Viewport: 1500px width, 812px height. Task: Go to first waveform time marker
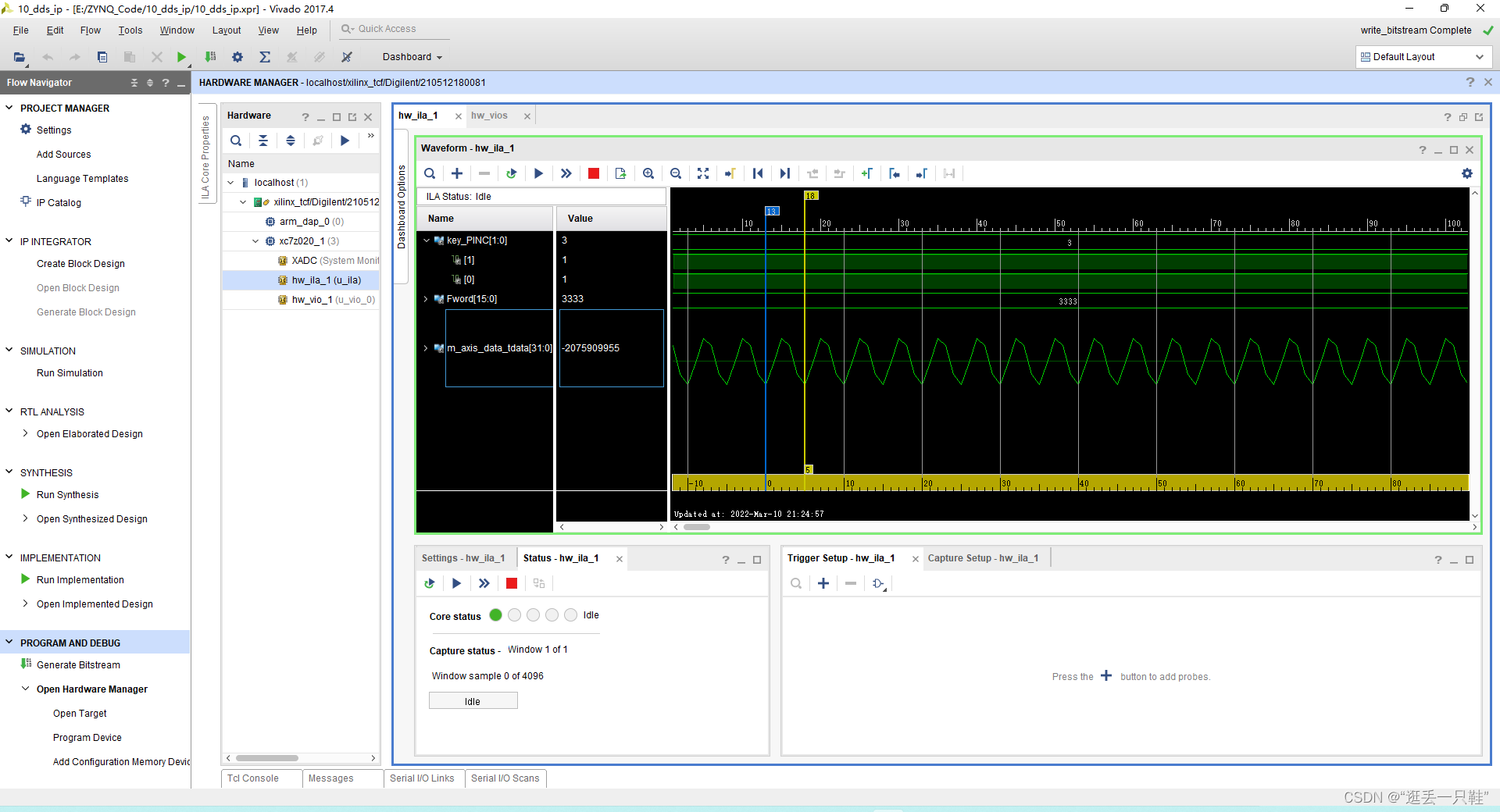click(757, 173)
